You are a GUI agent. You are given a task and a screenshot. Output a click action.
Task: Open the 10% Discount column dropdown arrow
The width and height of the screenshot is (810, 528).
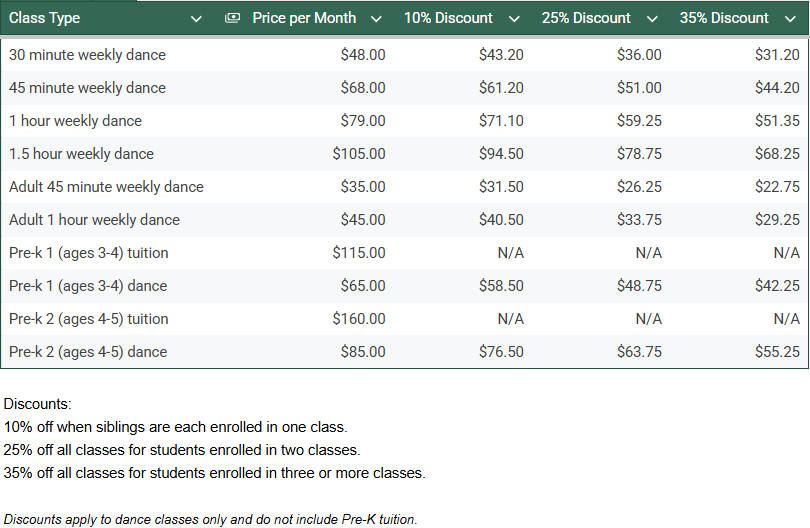pos(514,18)
